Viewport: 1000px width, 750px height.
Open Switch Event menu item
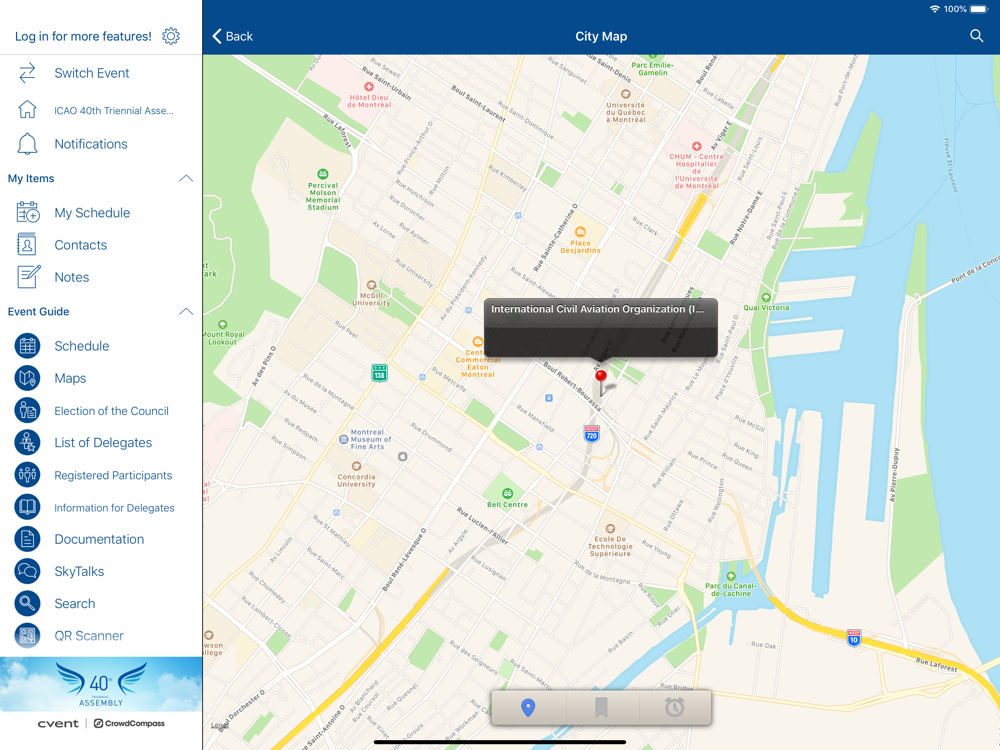(92, 73)
